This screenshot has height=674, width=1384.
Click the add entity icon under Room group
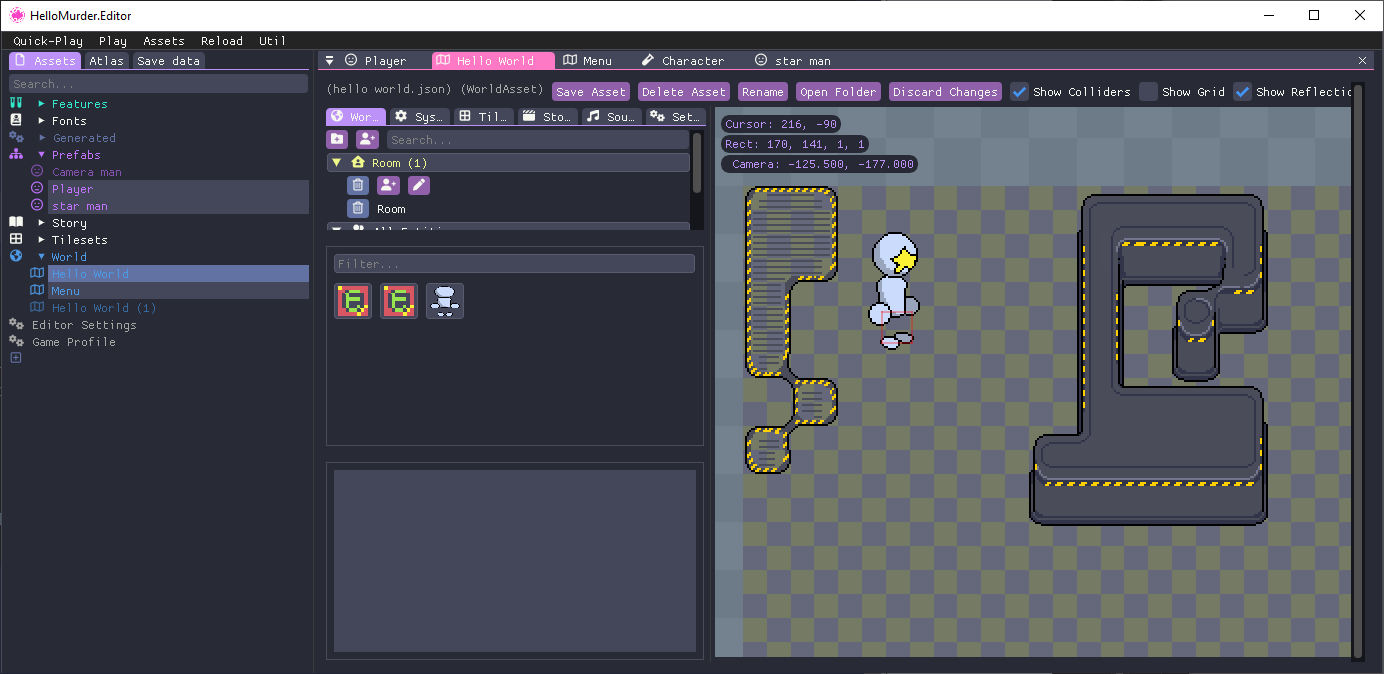pyautogui.click(x=388, y=185)
